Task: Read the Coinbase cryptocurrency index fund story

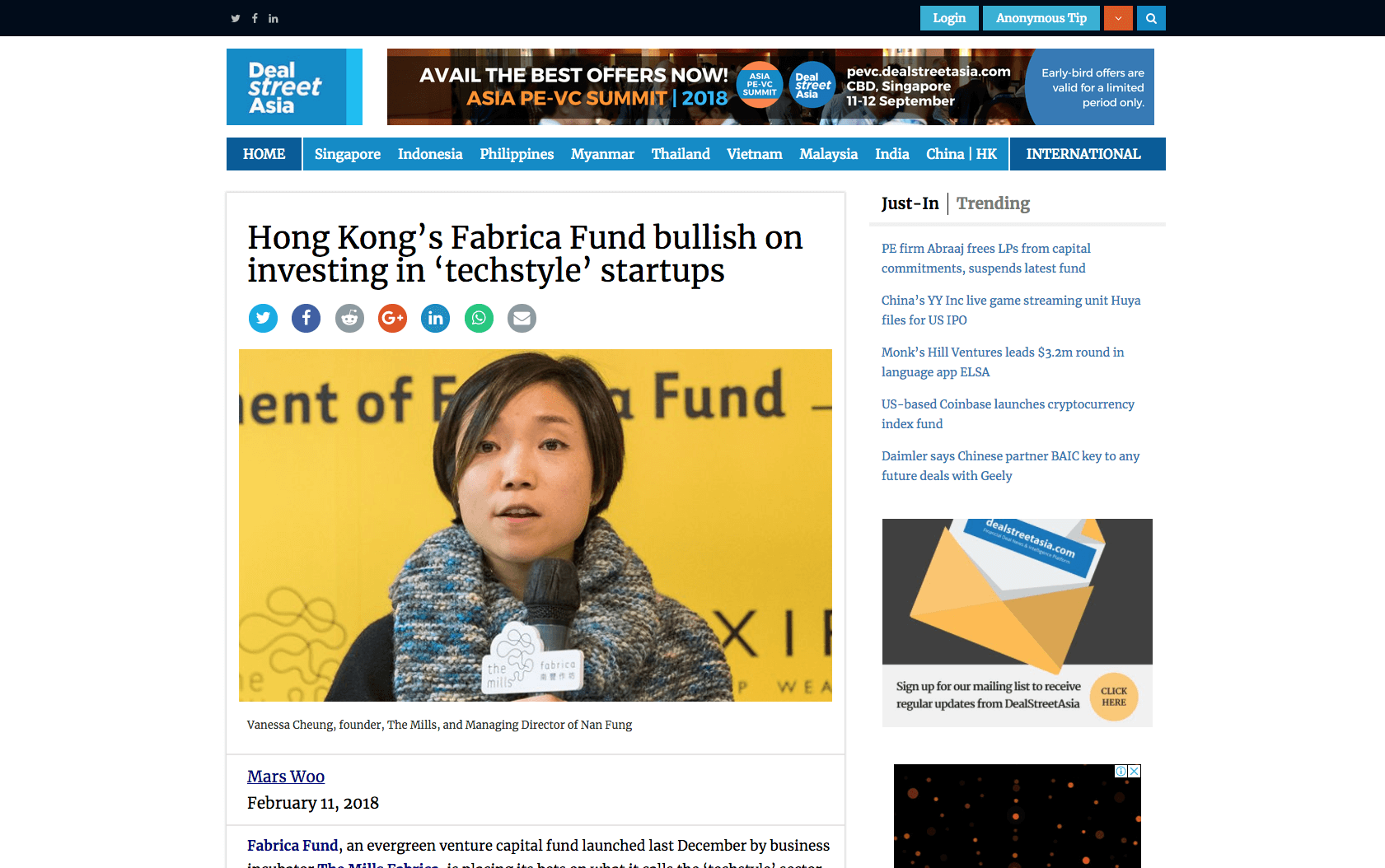Action: [x=1007, y=413]
